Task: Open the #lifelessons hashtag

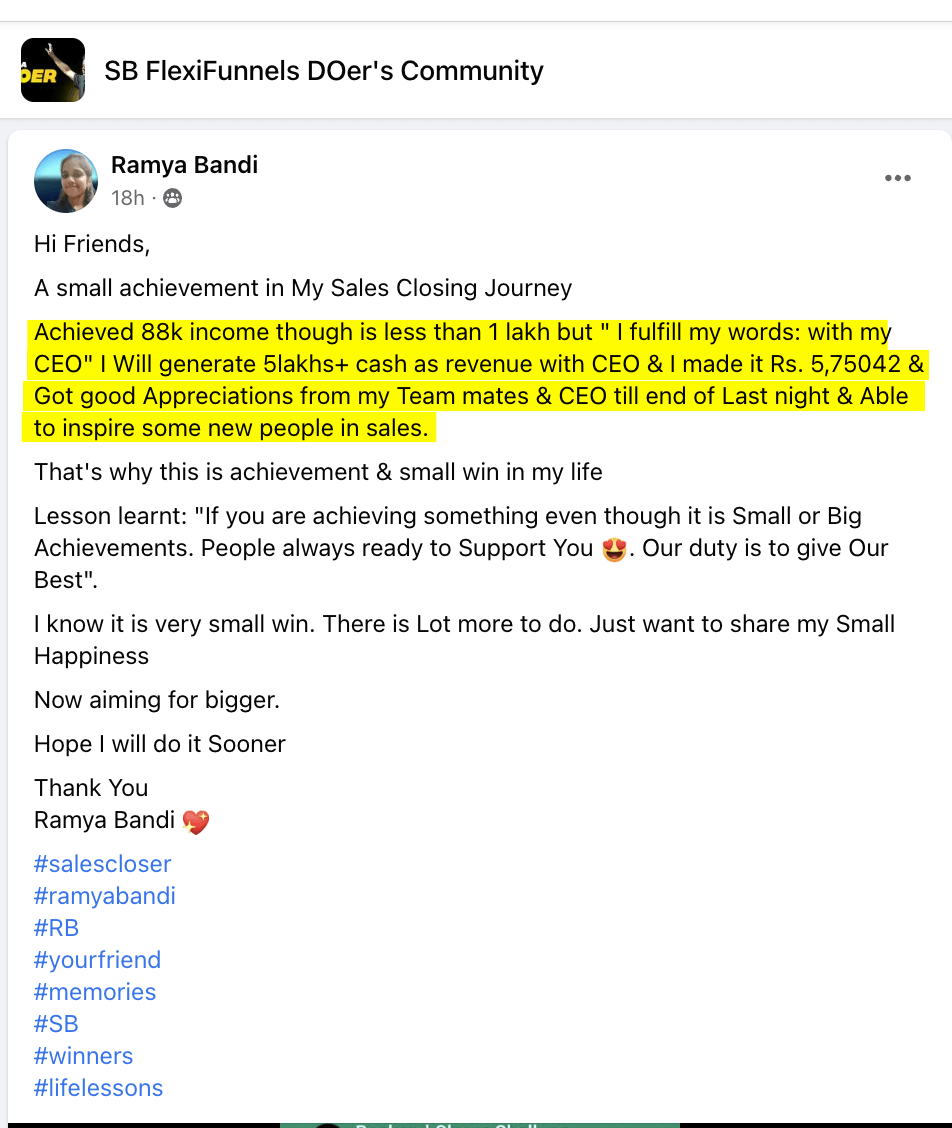Action: pos(98,1087)
